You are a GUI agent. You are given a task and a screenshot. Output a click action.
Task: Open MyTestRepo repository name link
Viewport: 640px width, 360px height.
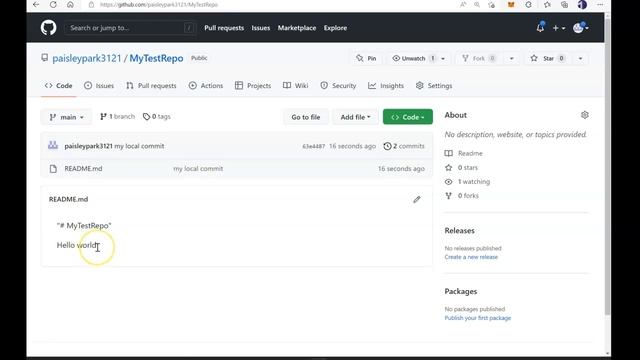click(156, 58)
